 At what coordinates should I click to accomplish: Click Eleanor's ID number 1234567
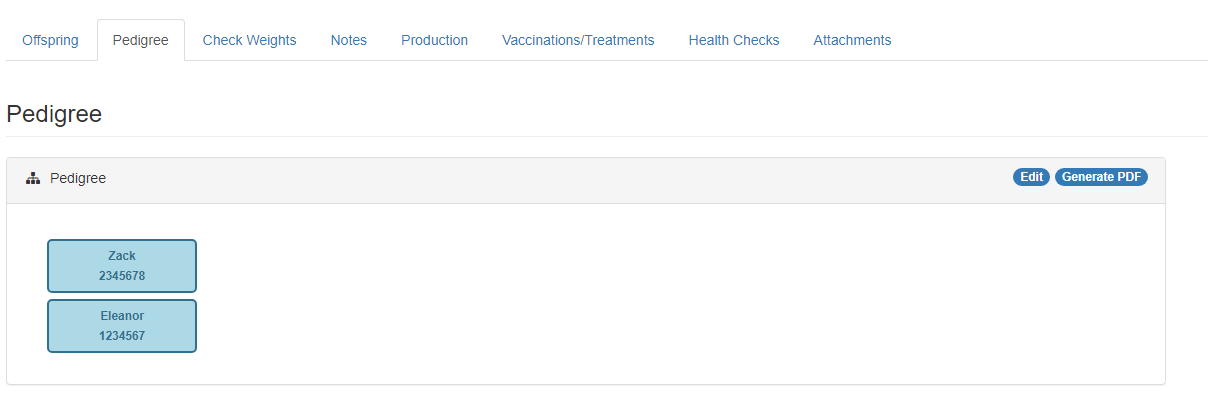pyautogui.click(x=122, y=336)
